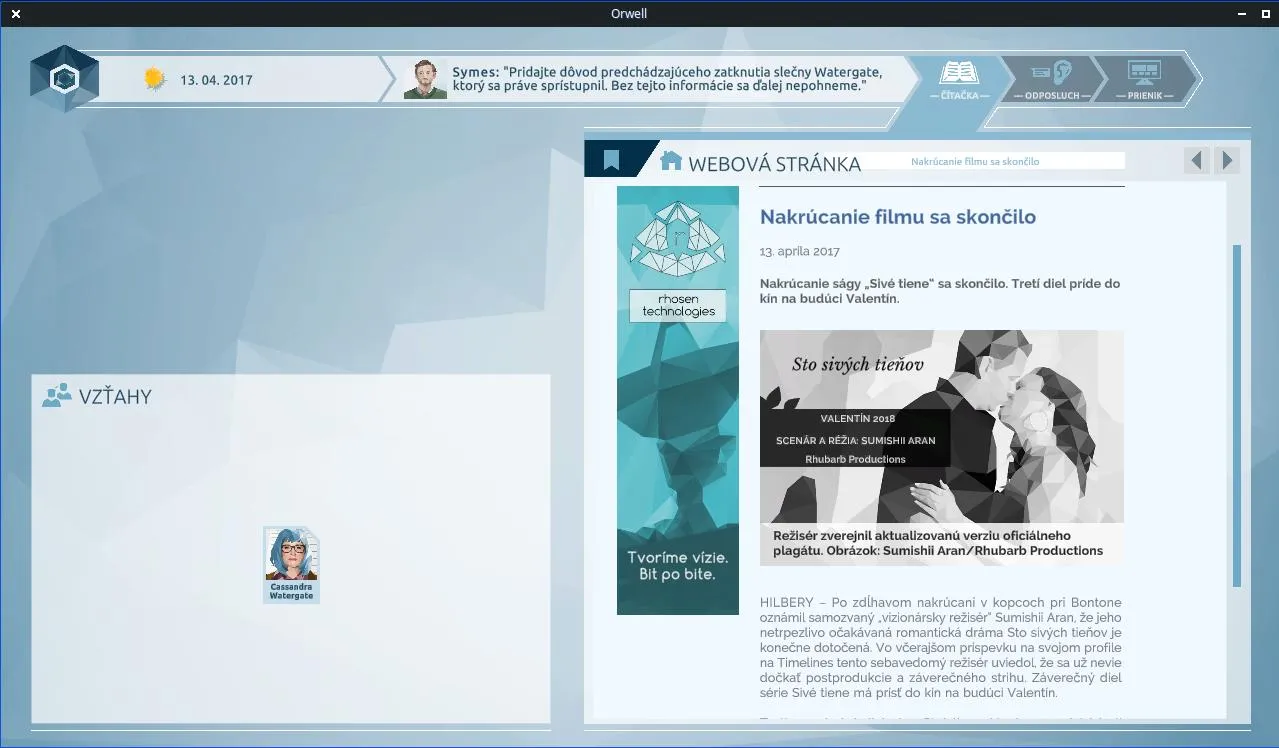Click the "rhosen technologies" label in the ad
Screen dimensions: 1279x748
click(x=678, y=306)
